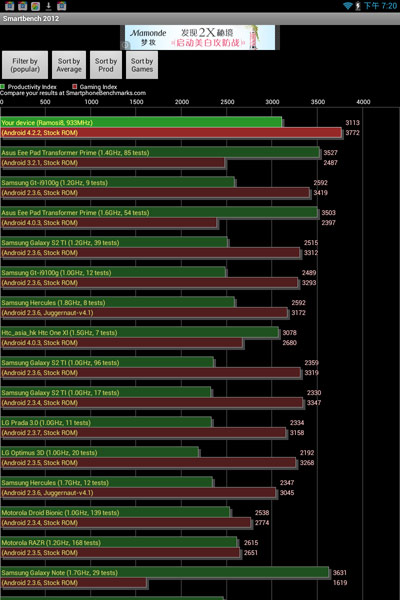Click the 3113 productivity score value
The width and height of the screenshot is (400, 600).
tap(352, 122)
